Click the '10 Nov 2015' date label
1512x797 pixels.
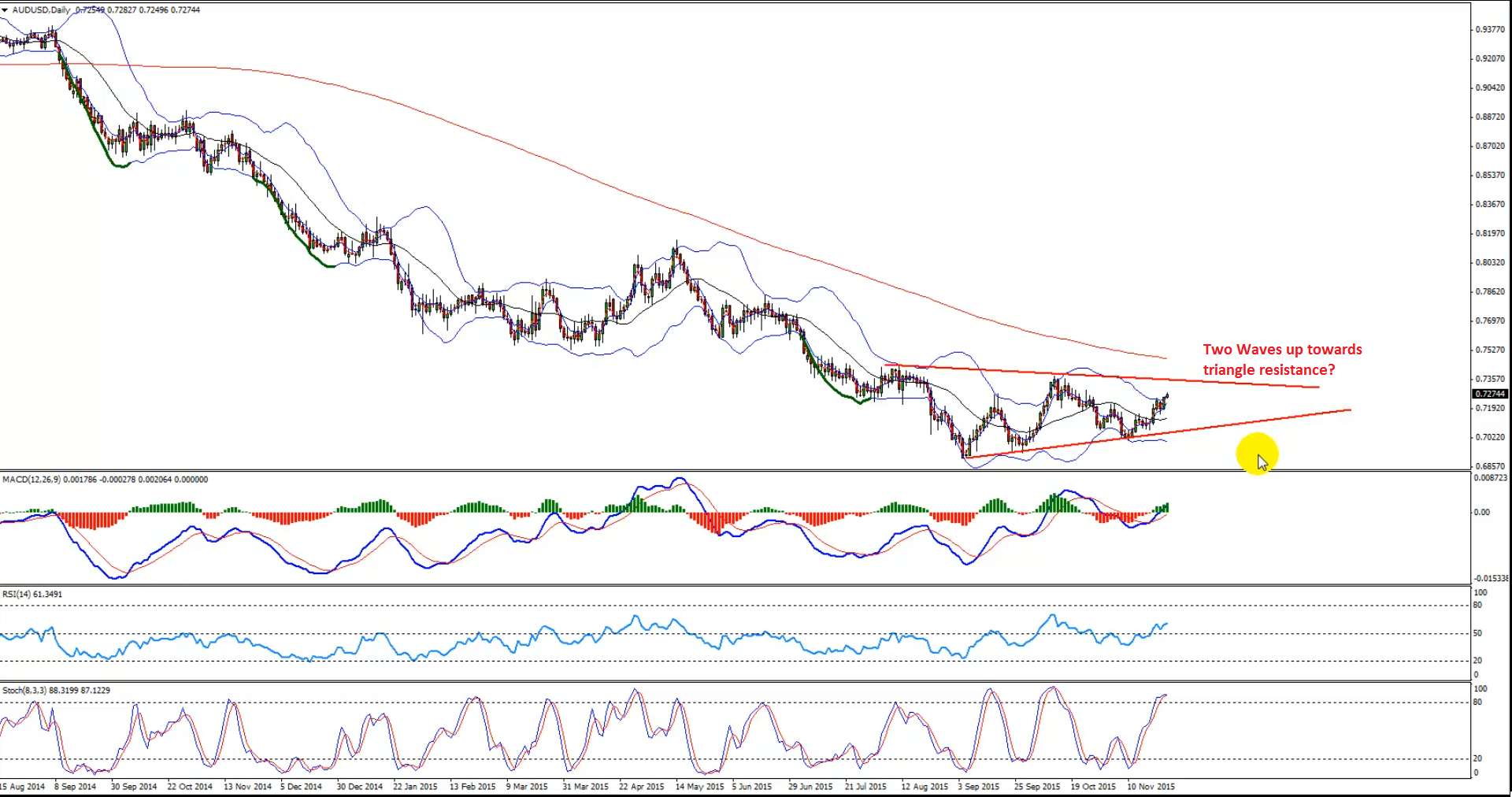[1151, 787]
